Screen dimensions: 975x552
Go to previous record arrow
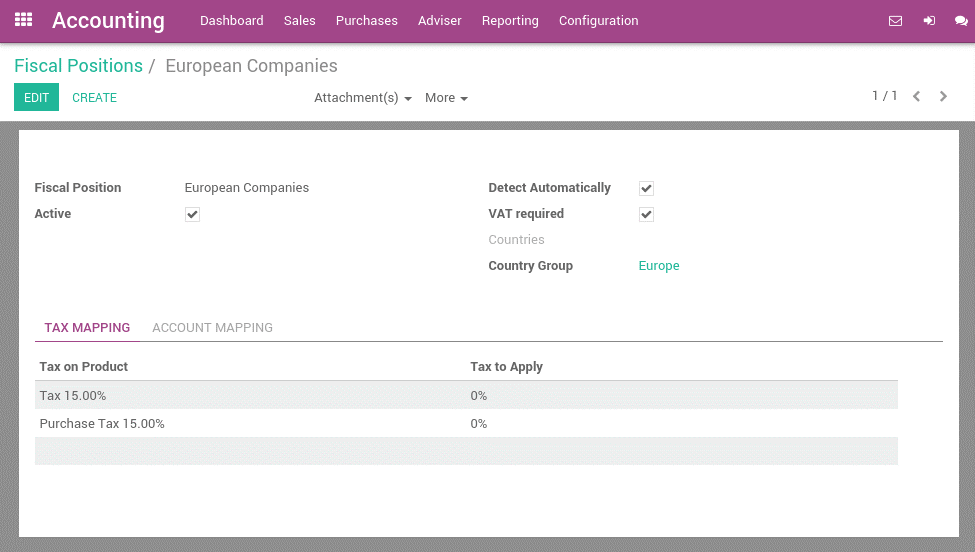[916, 97]
